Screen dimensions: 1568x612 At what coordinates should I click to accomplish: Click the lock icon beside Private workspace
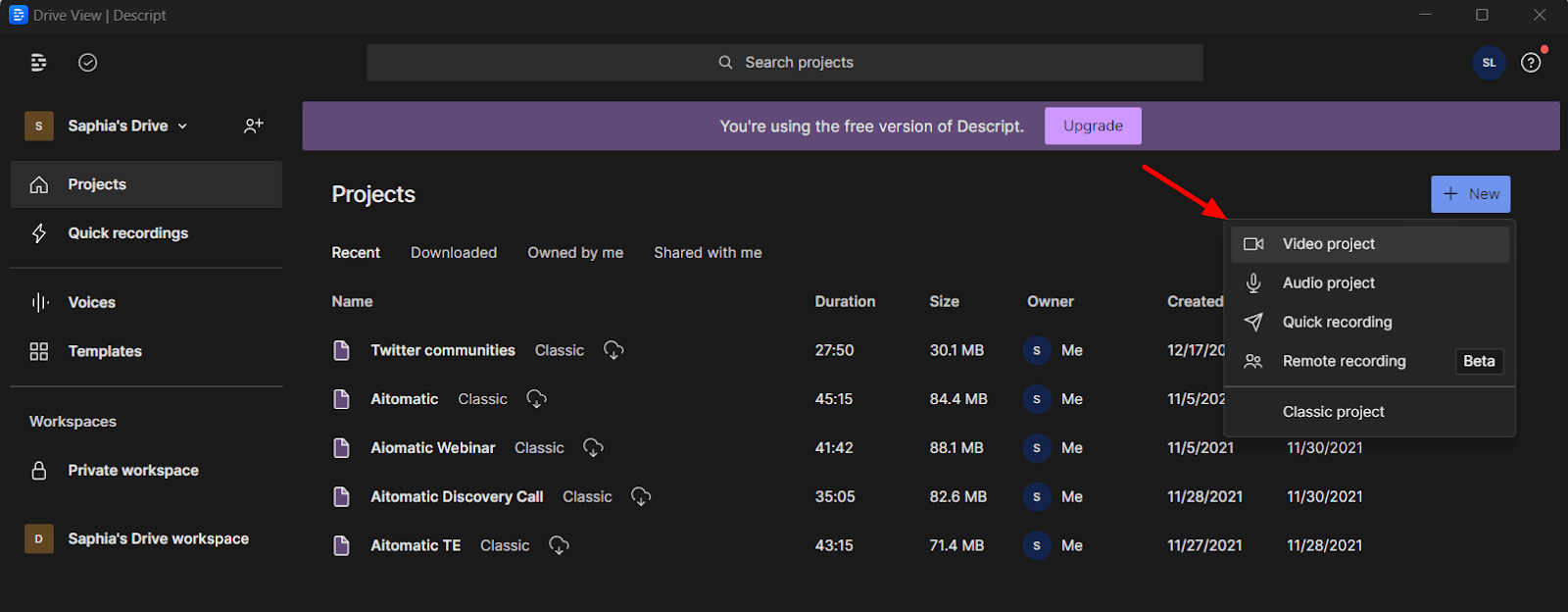[x=39, y=471]
